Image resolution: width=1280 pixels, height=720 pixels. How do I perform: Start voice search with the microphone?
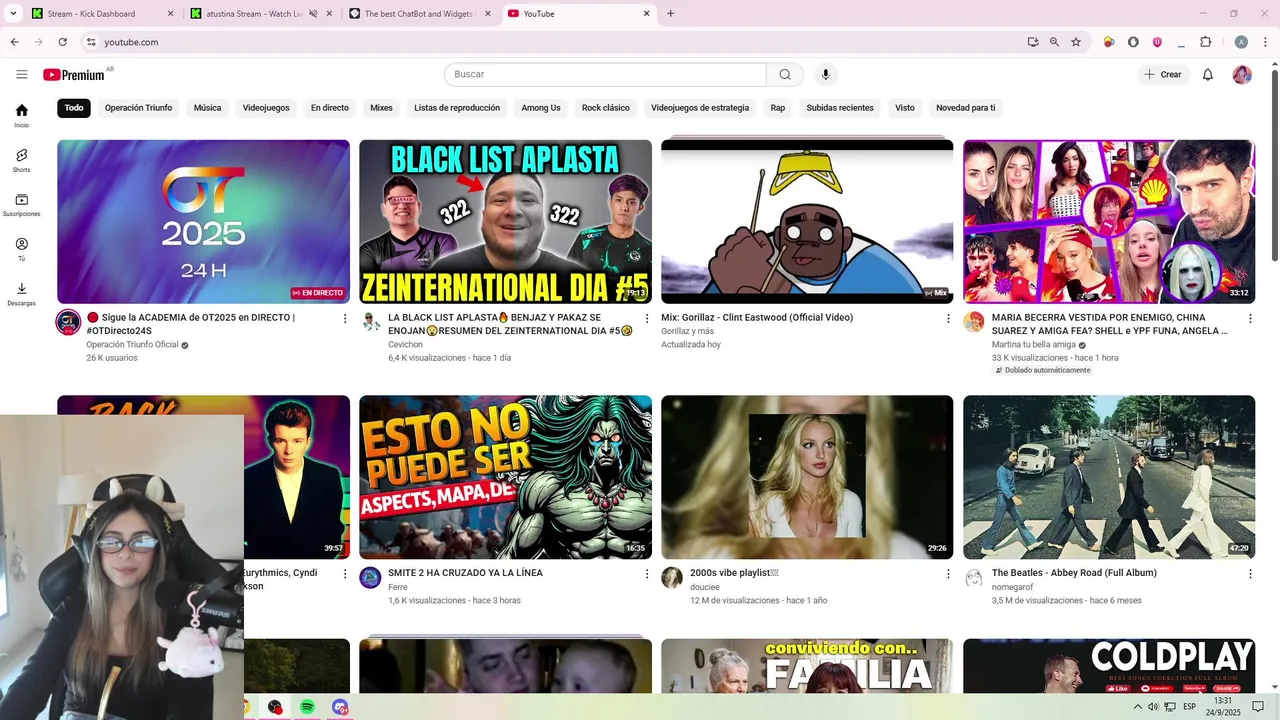(x=825, y=74)
